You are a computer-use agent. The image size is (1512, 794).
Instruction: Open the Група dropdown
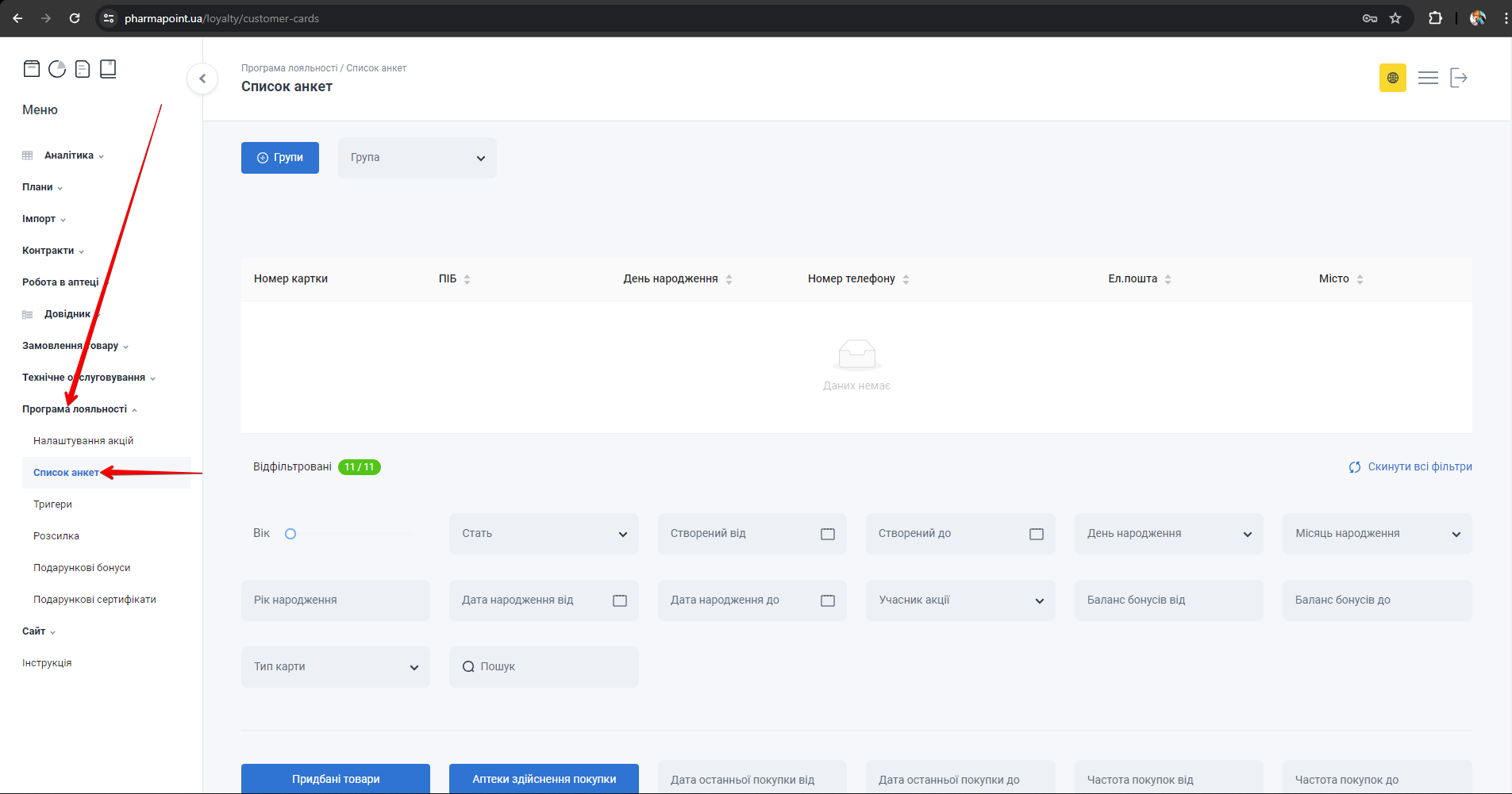pos(417,158)
